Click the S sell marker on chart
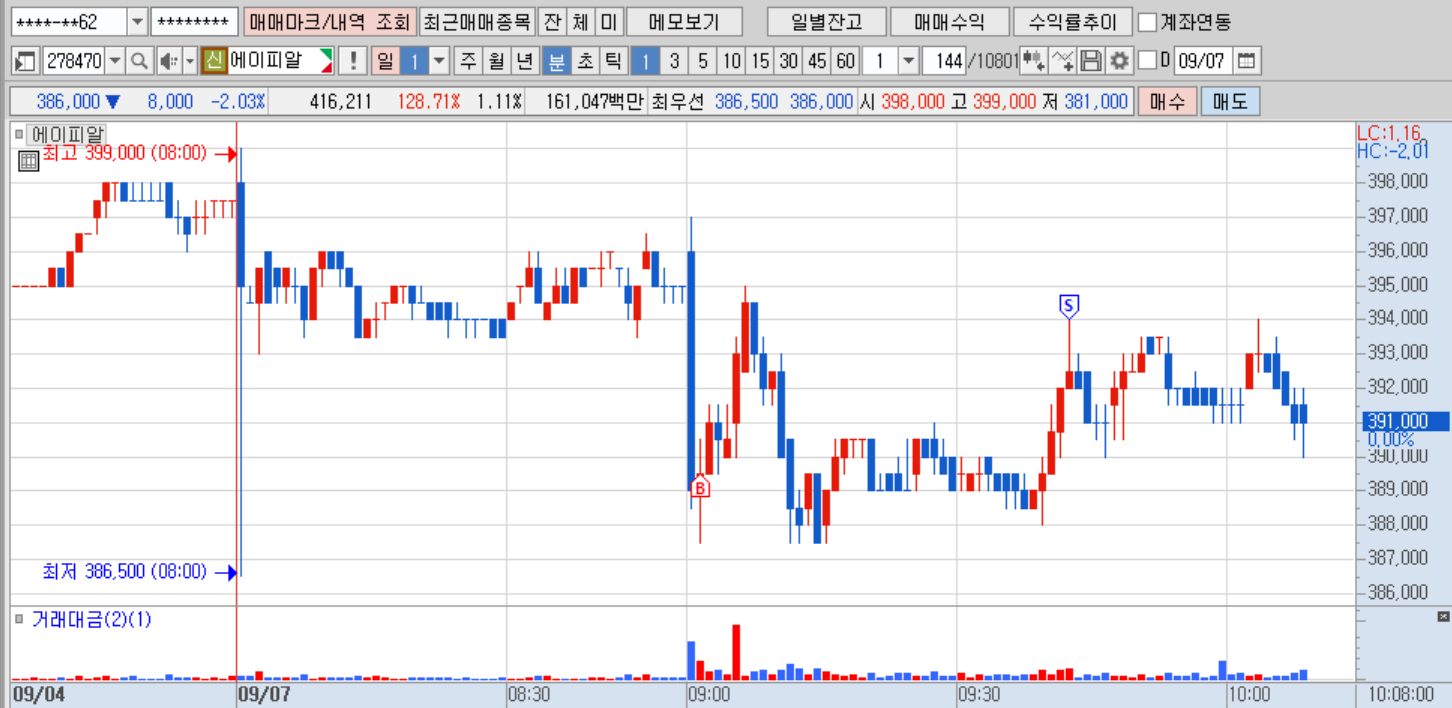This screenshot has height=708, width=1452. [1069, 304]
